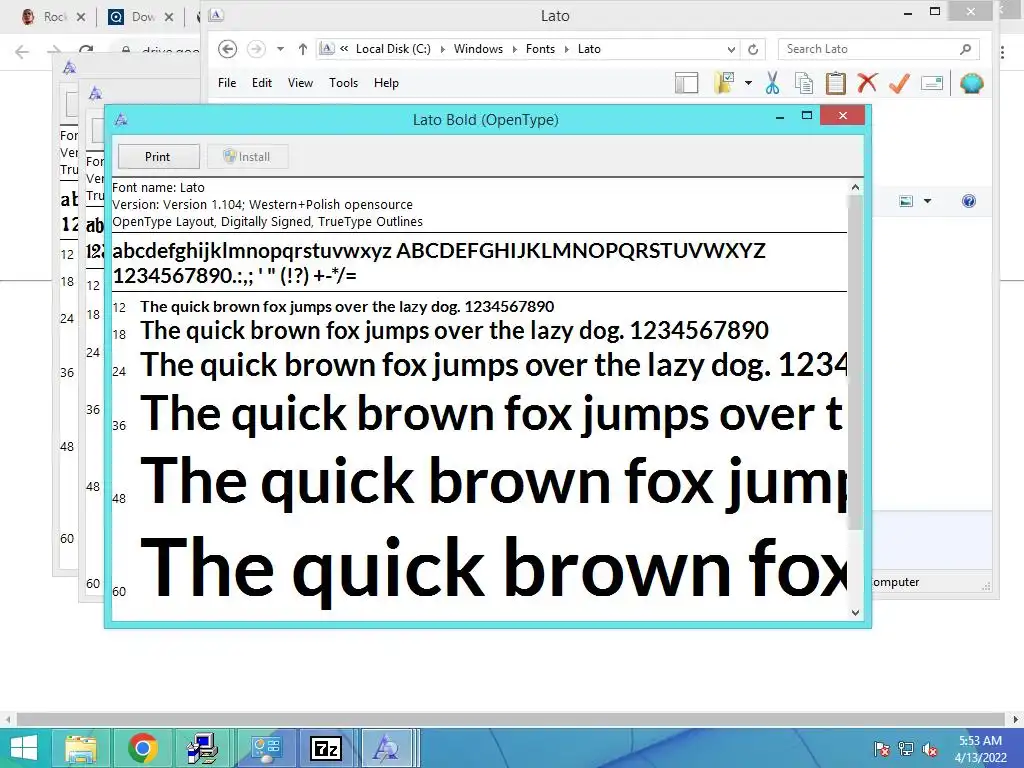
Task: Click the teal shell icon in toolbar
Action: coord(972,83)
